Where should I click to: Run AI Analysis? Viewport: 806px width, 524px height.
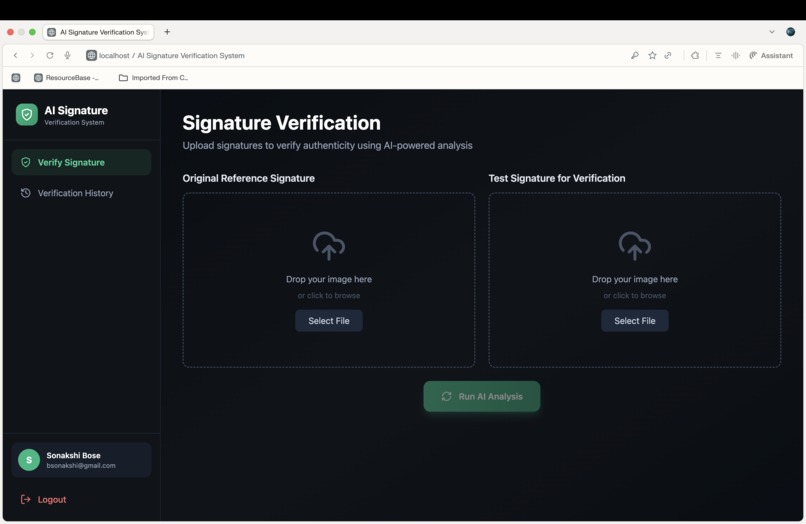point(482,396)
